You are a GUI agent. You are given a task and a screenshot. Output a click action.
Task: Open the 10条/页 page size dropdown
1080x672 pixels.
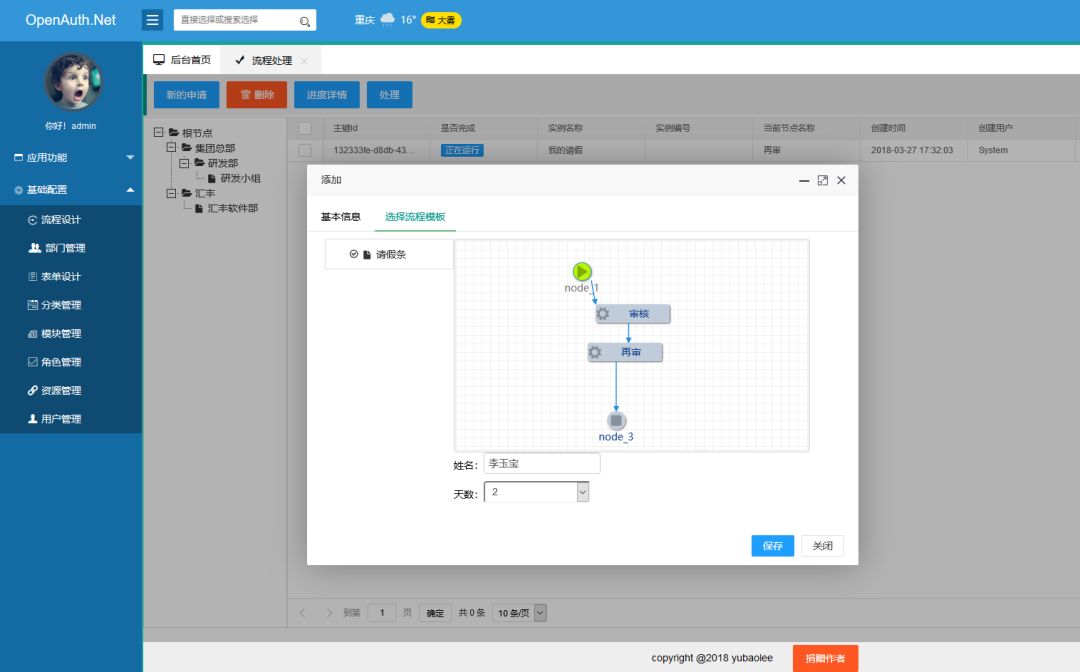pyautogui.click(x=519, y=612)
